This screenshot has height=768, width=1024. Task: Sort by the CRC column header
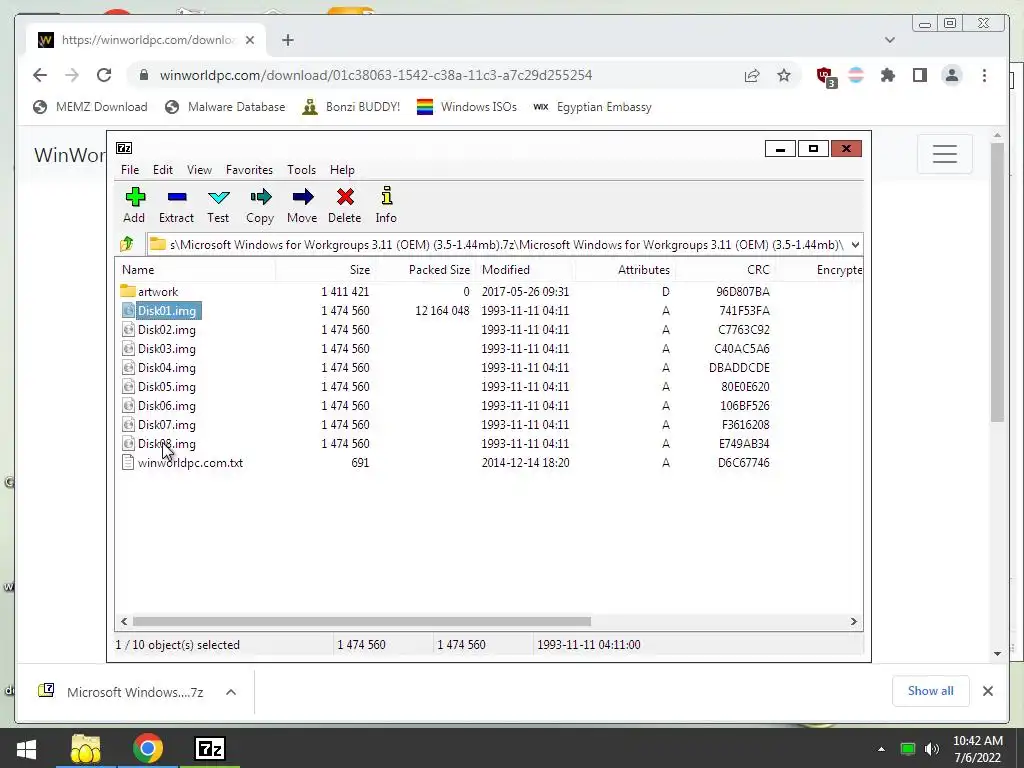coord(758,270)
